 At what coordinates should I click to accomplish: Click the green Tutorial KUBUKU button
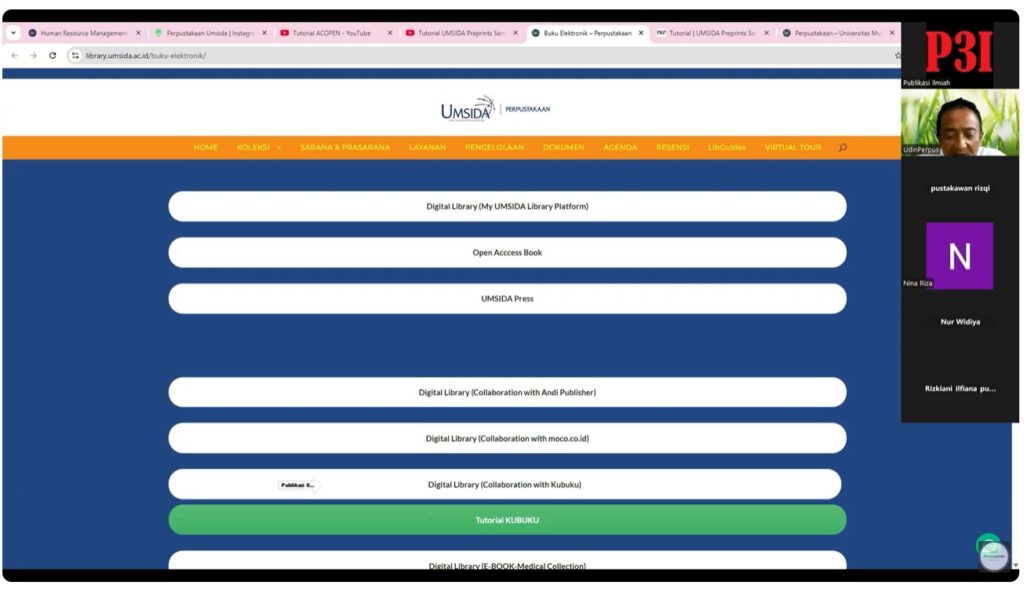pyautogui.click(x=507, y=520)
